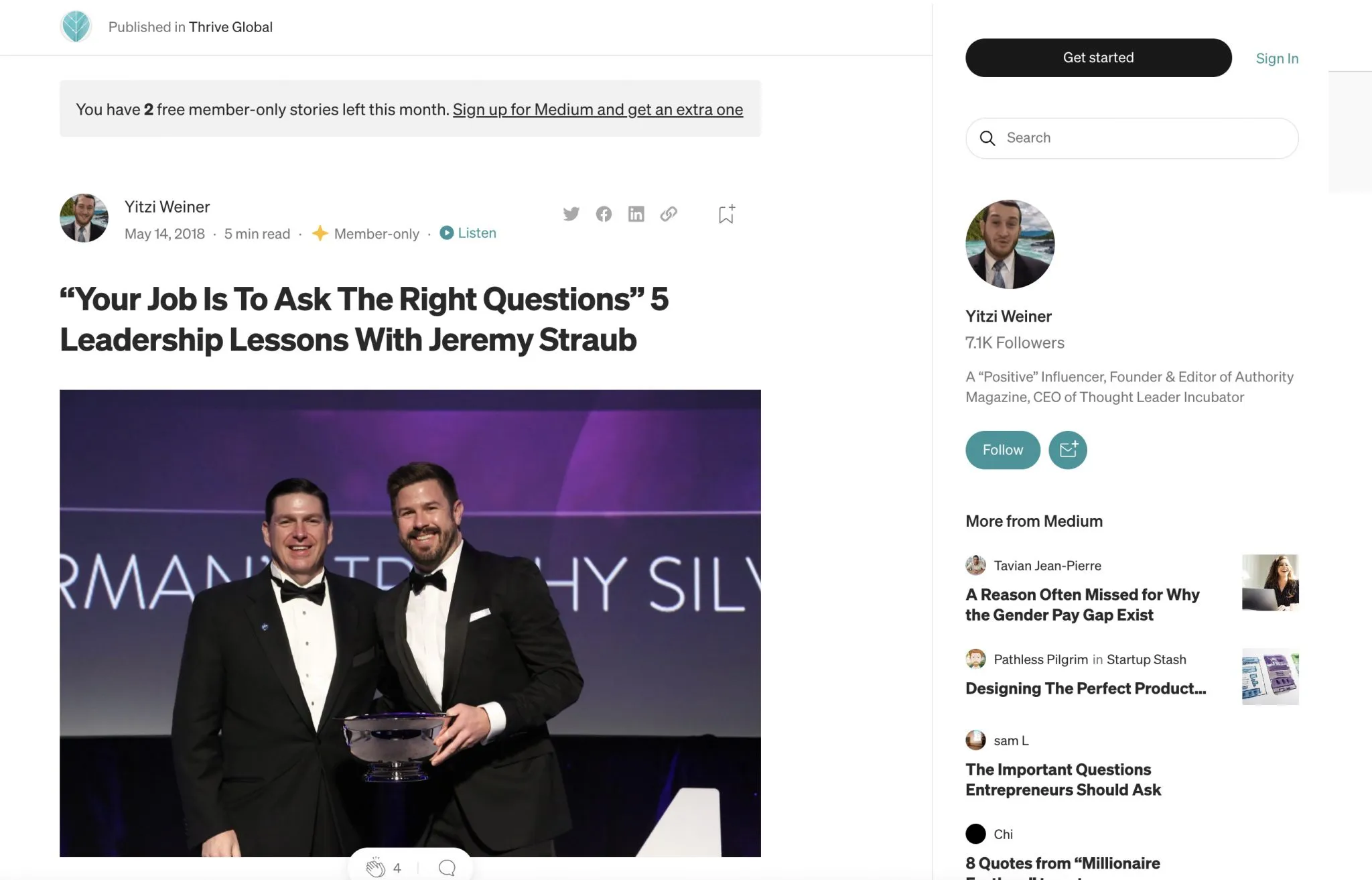Focus the Search input field
The width and height of the screenshot is (1372, 880).
[x=1139, y=138]
